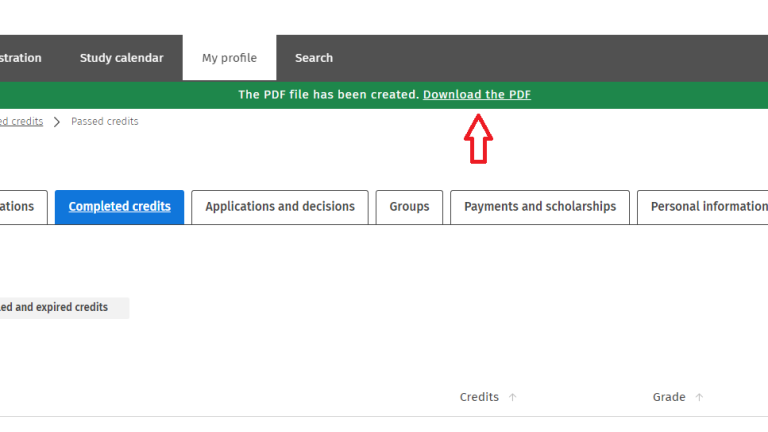Sort by Grade using the arrow icon

click(x=699, y=397)
